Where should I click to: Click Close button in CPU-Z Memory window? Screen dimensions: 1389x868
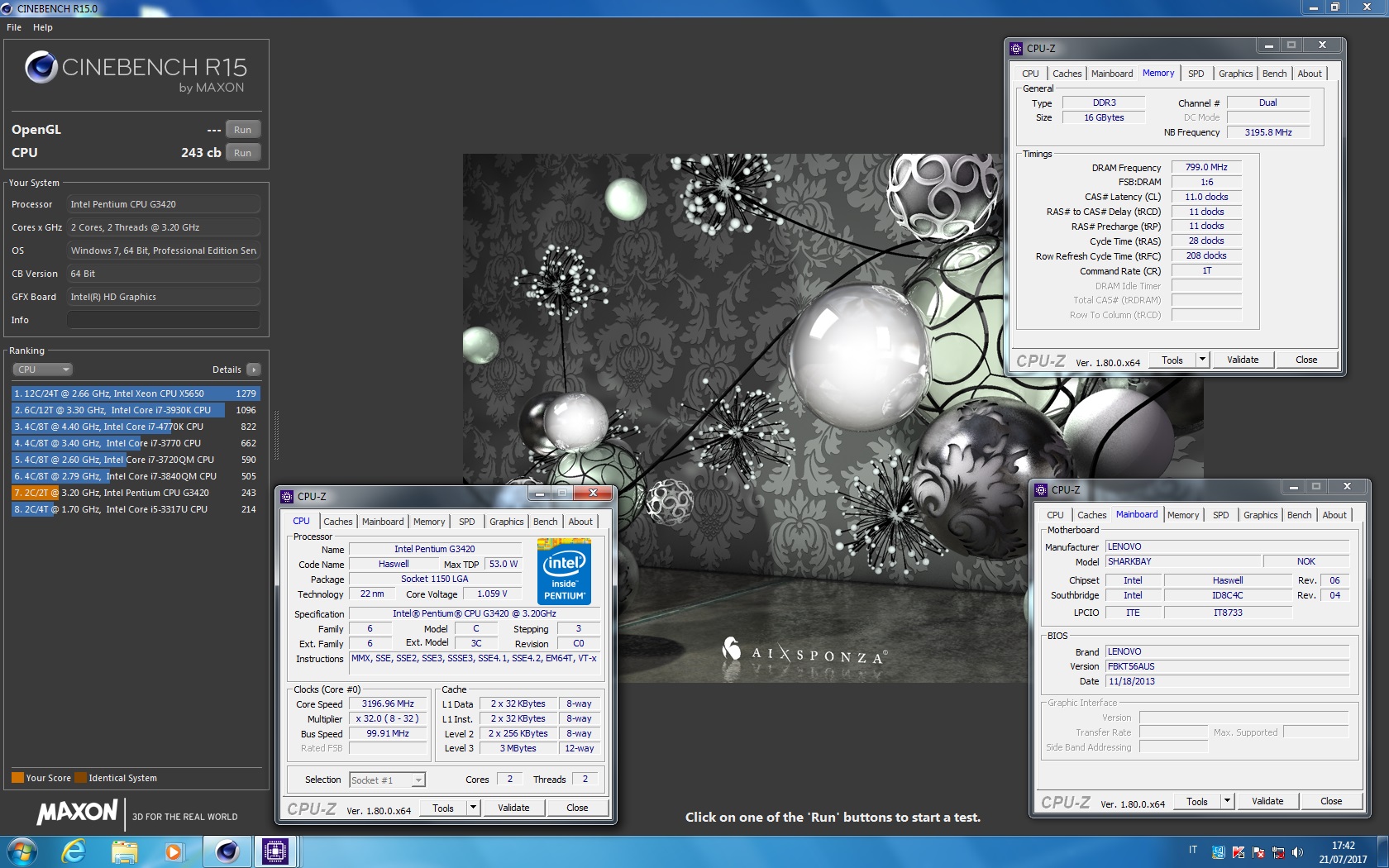[x=1306, y=360]
